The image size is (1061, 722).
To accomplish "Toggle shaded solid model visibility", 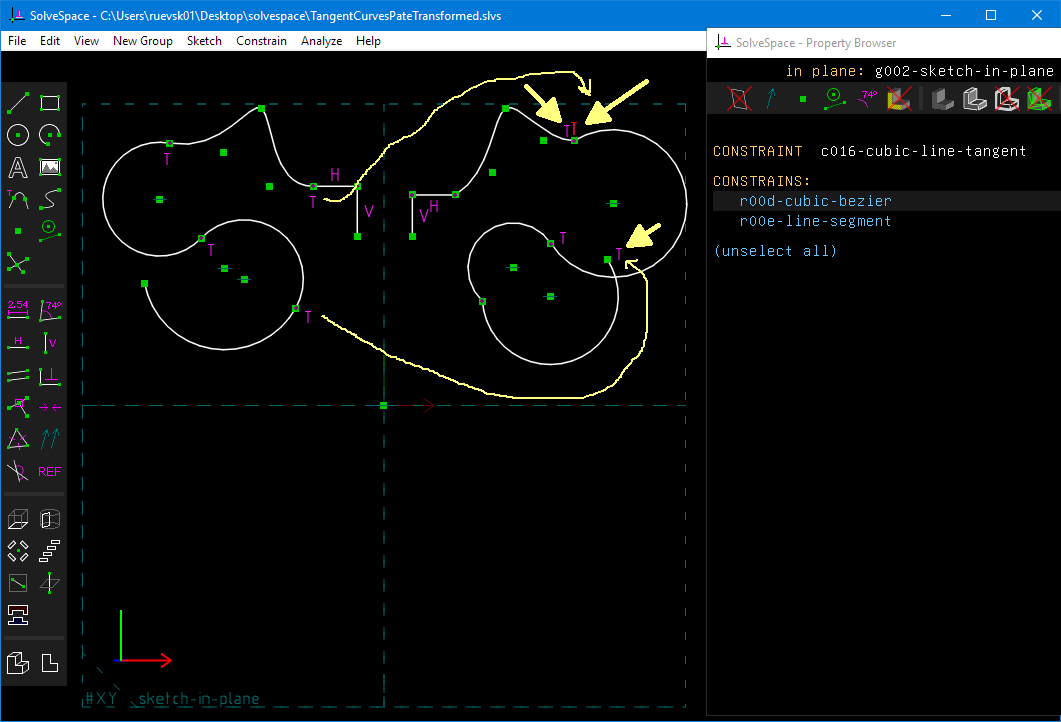I will pos(943,99).
